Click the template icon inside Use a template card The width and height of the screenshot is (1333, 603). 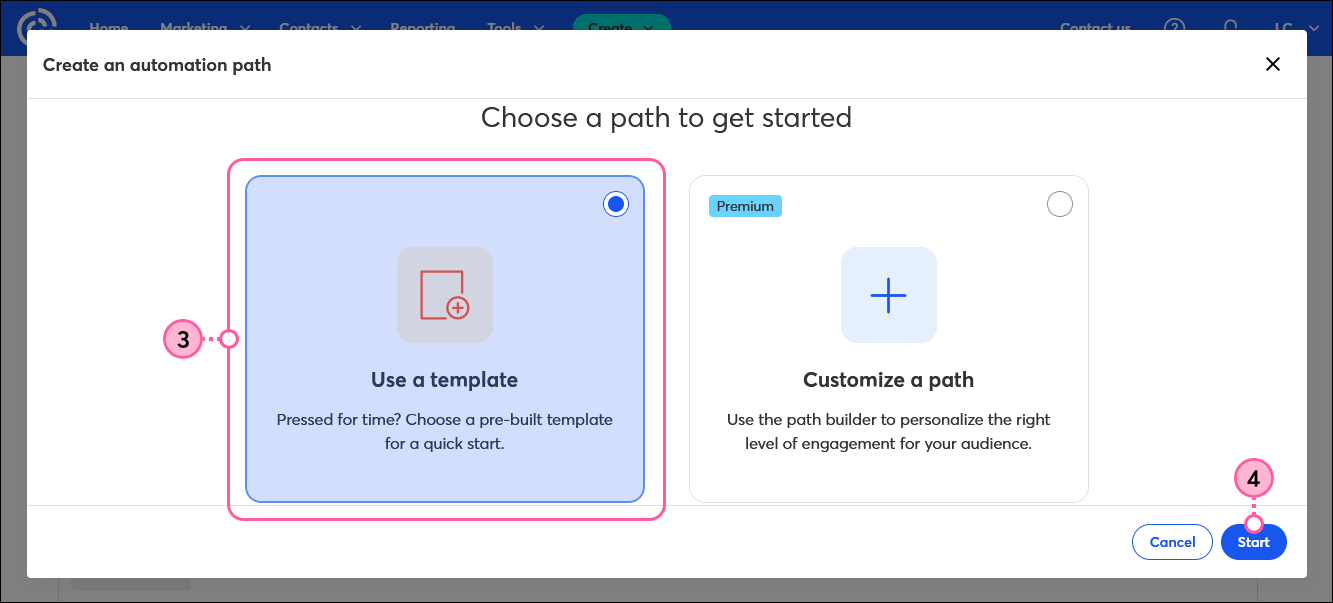[x=444, y=294]
